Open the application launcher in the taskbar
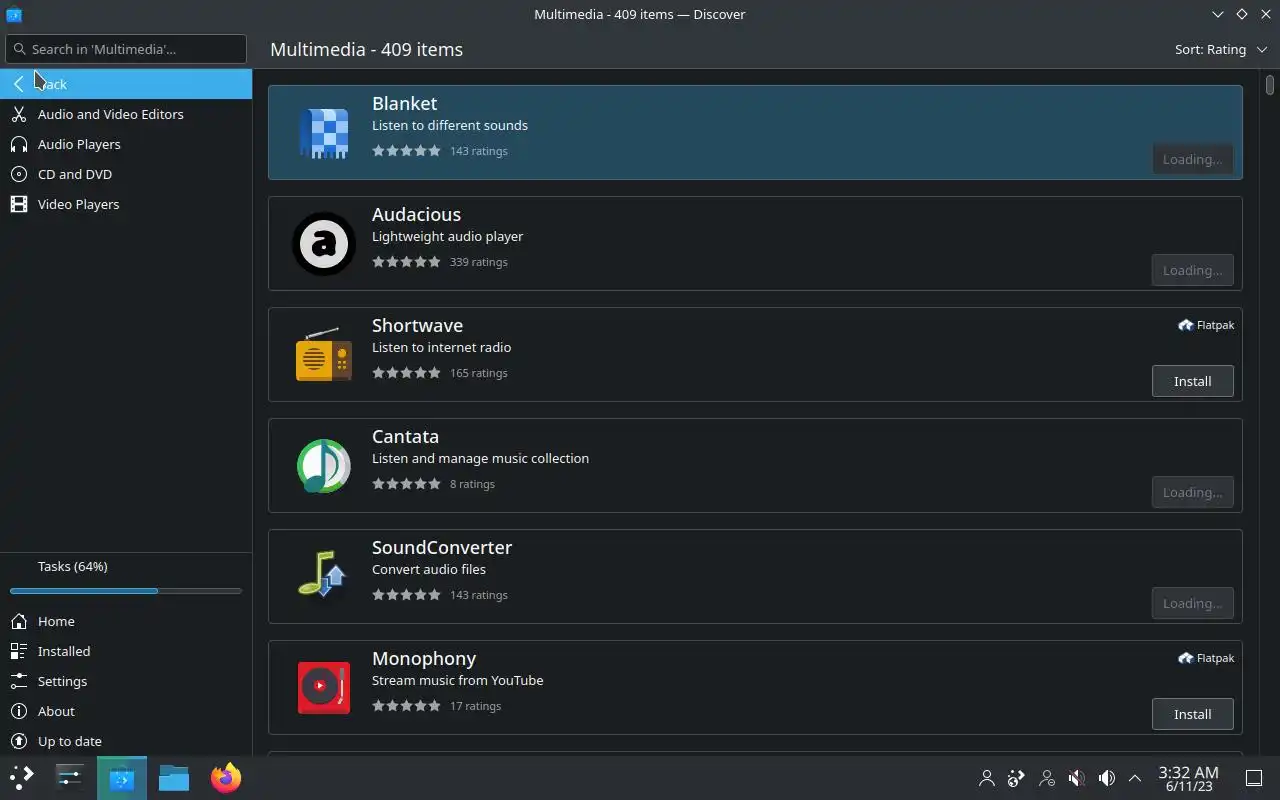Image resolution: width=1280 pixels, height=800 pixels. pos(22,777)
